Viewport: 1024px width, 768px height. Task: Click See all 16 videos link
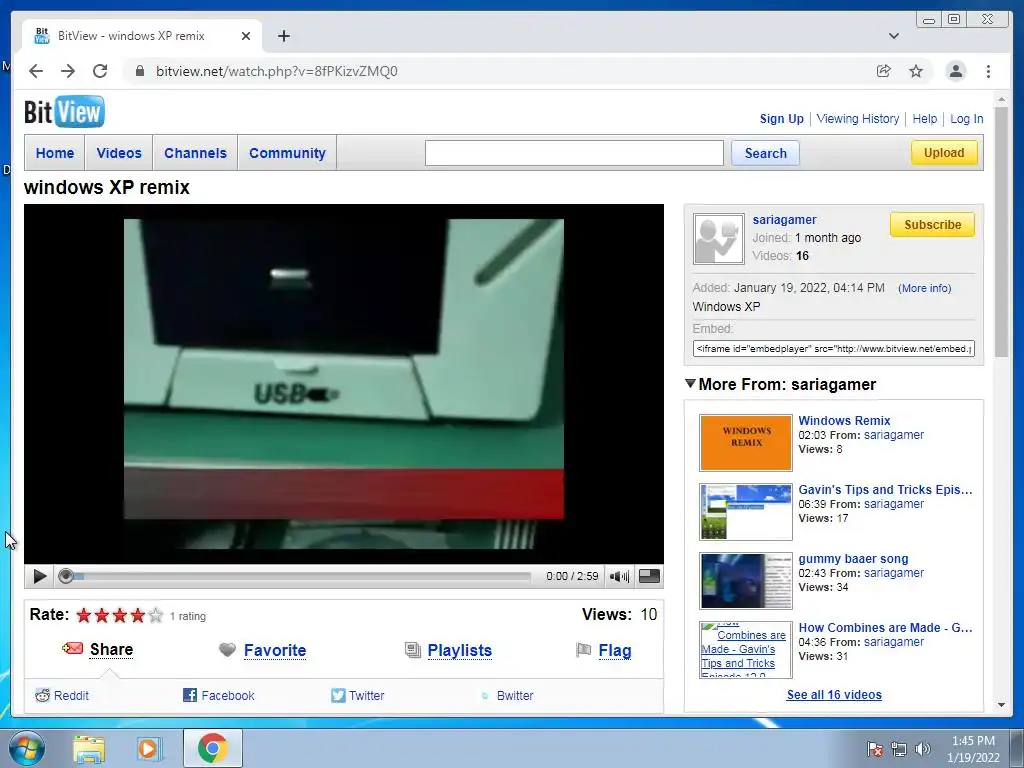tap(834, 695)
